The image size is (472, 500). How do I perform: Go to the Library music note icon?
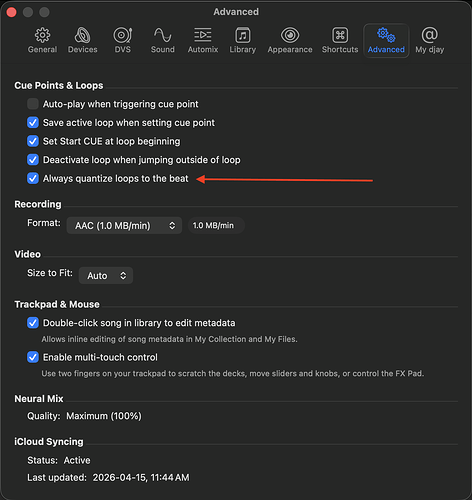tap(243, 35)
